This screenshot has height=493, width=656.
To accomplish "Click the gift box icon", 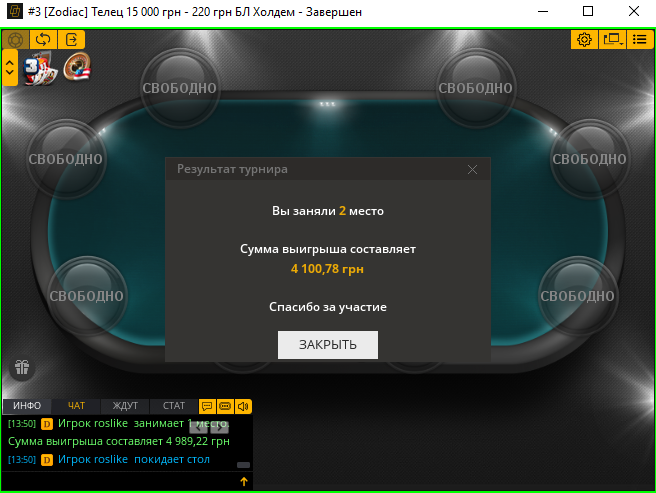I will pos(22,367).
